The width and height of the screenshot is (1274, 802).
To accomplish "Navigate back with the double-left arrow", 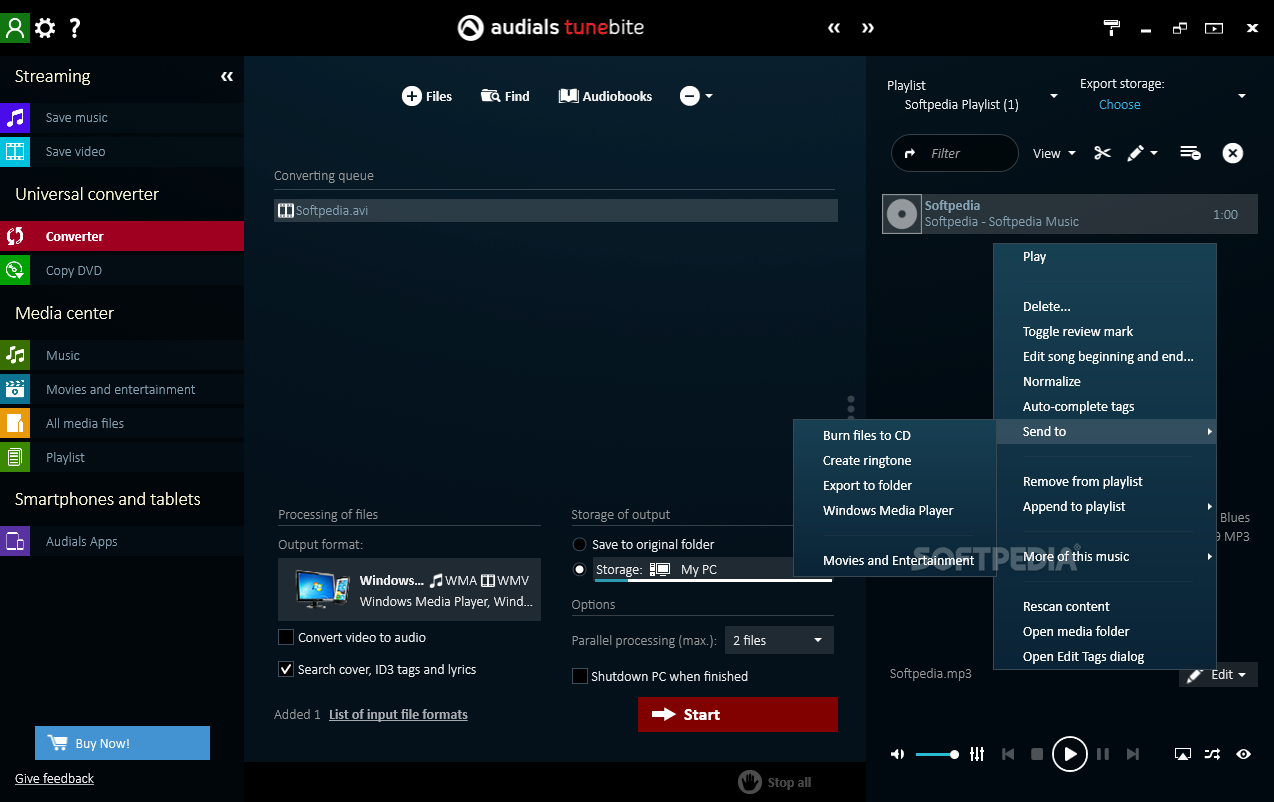I will [834, 28].
